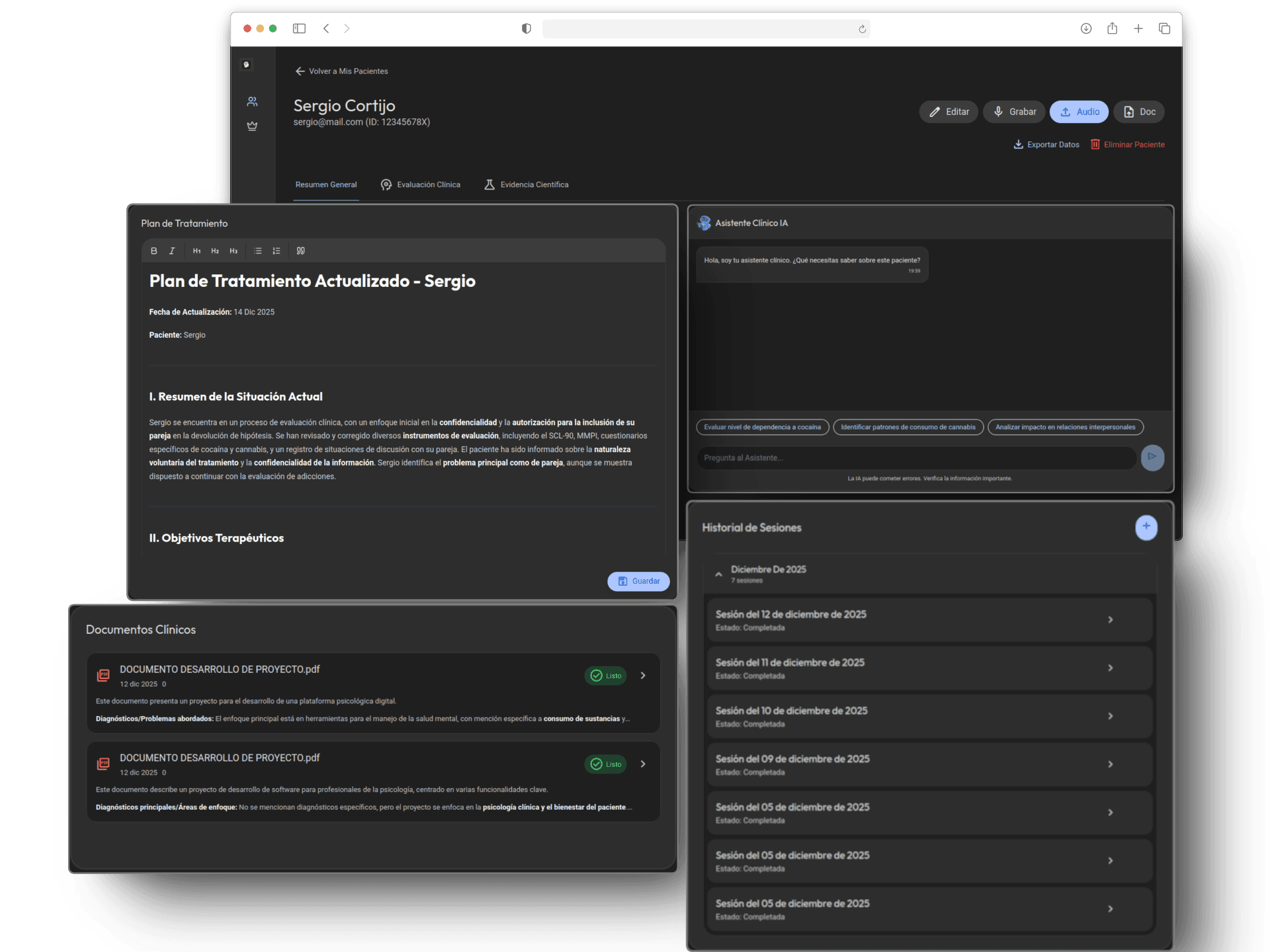Add a new session with plus button

[x=1146, y=527]
